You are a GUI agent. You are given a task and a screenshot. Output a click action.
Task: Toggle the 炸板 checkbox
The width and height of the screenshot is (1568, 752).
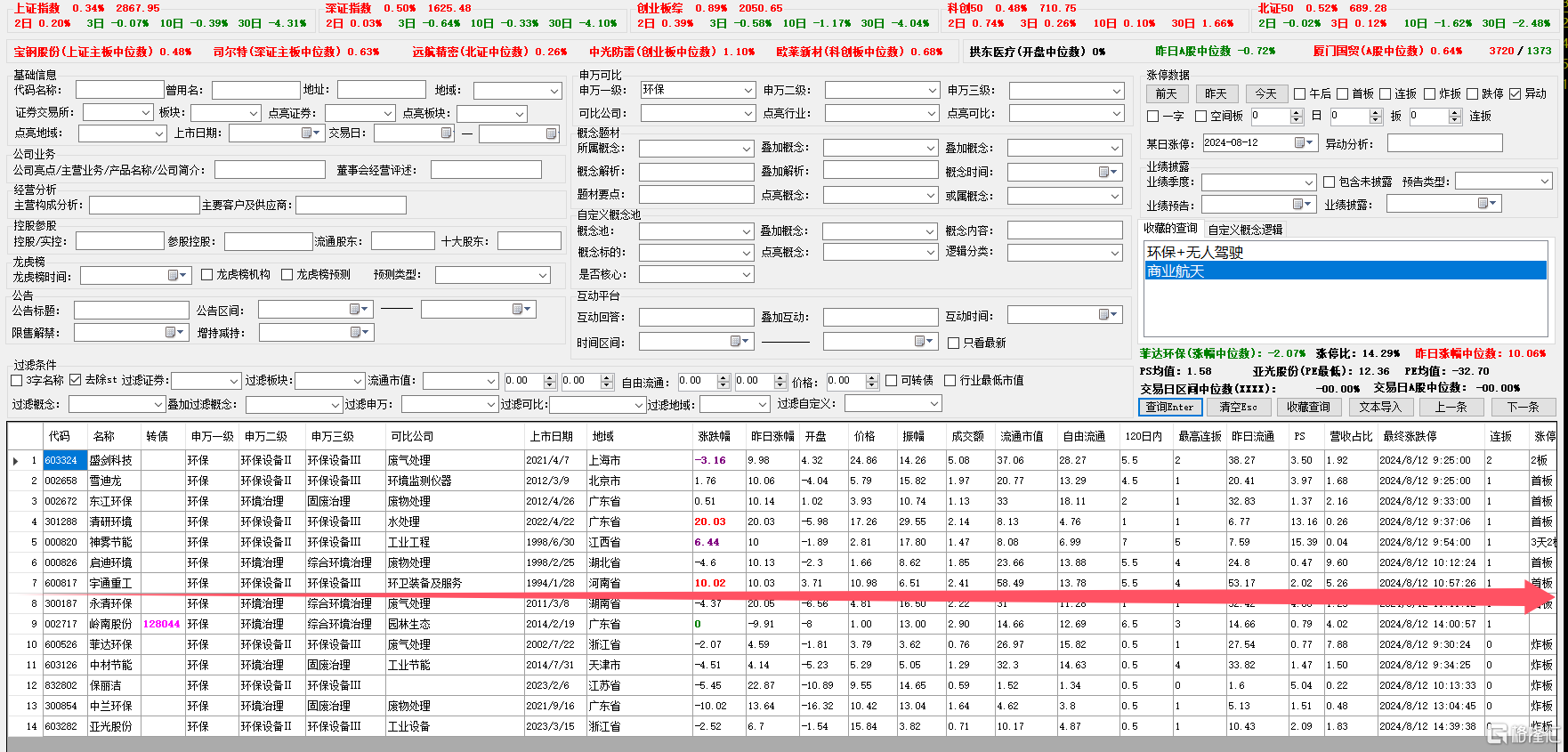click(1429, 93)
